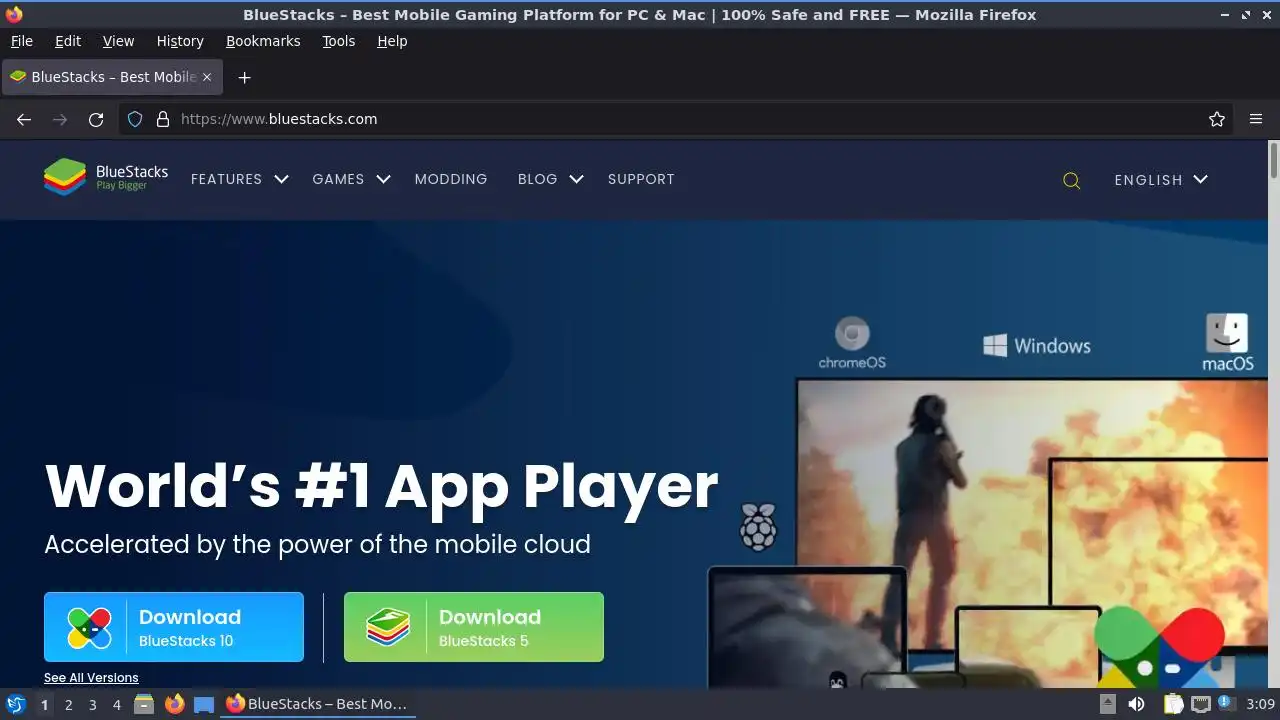Click the BlueStacks Firefox taskbar window entry
This screenshot has height=720, width=1280.
click(x=317, y=704)
